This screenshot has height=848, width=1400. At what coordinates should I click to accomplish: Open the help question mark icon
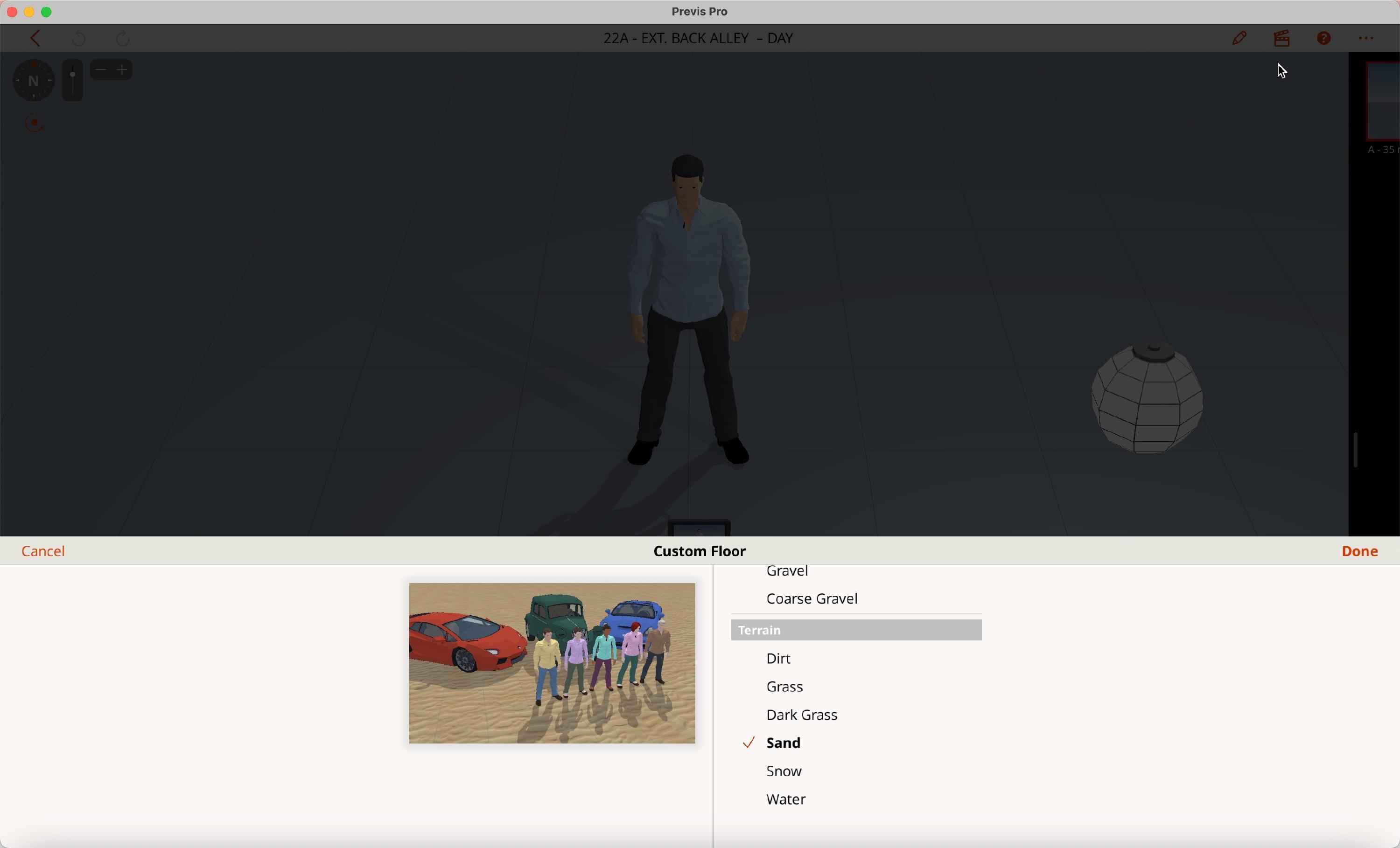[1324, 39]
